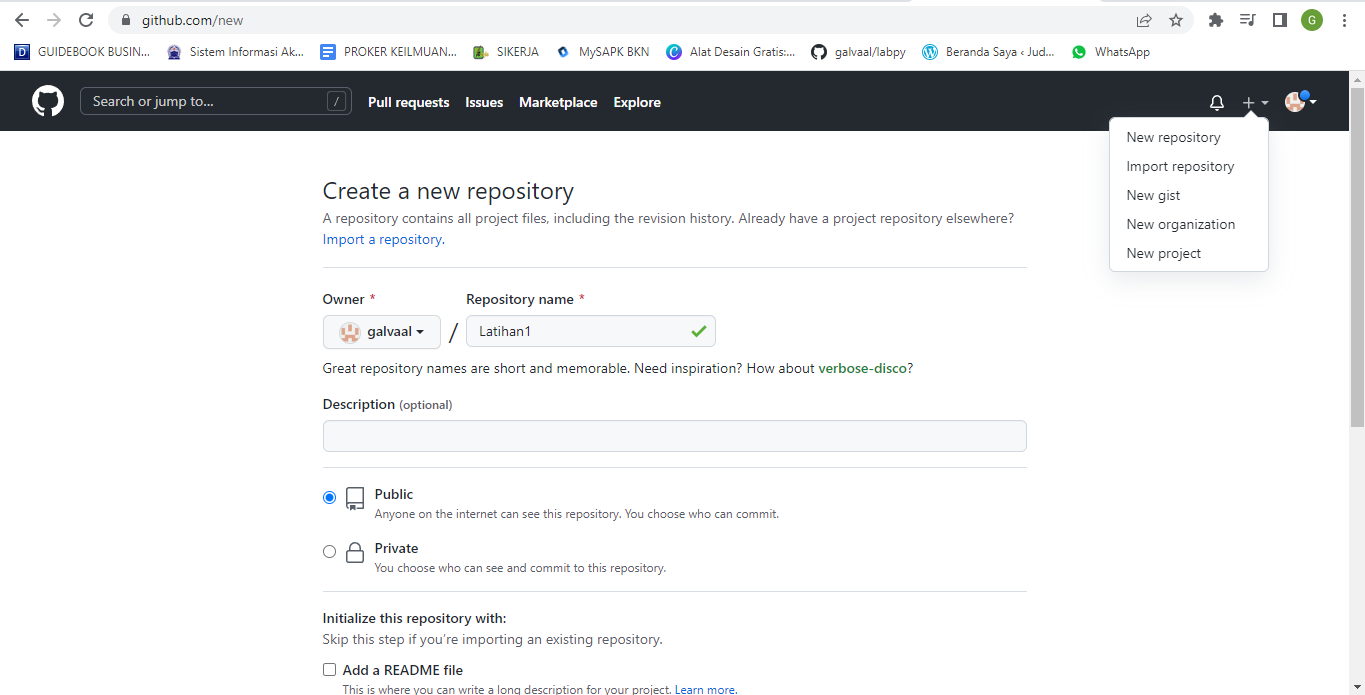Open your profile avatar menu
Screen dimensions: 1365x695
(1298, 101)
